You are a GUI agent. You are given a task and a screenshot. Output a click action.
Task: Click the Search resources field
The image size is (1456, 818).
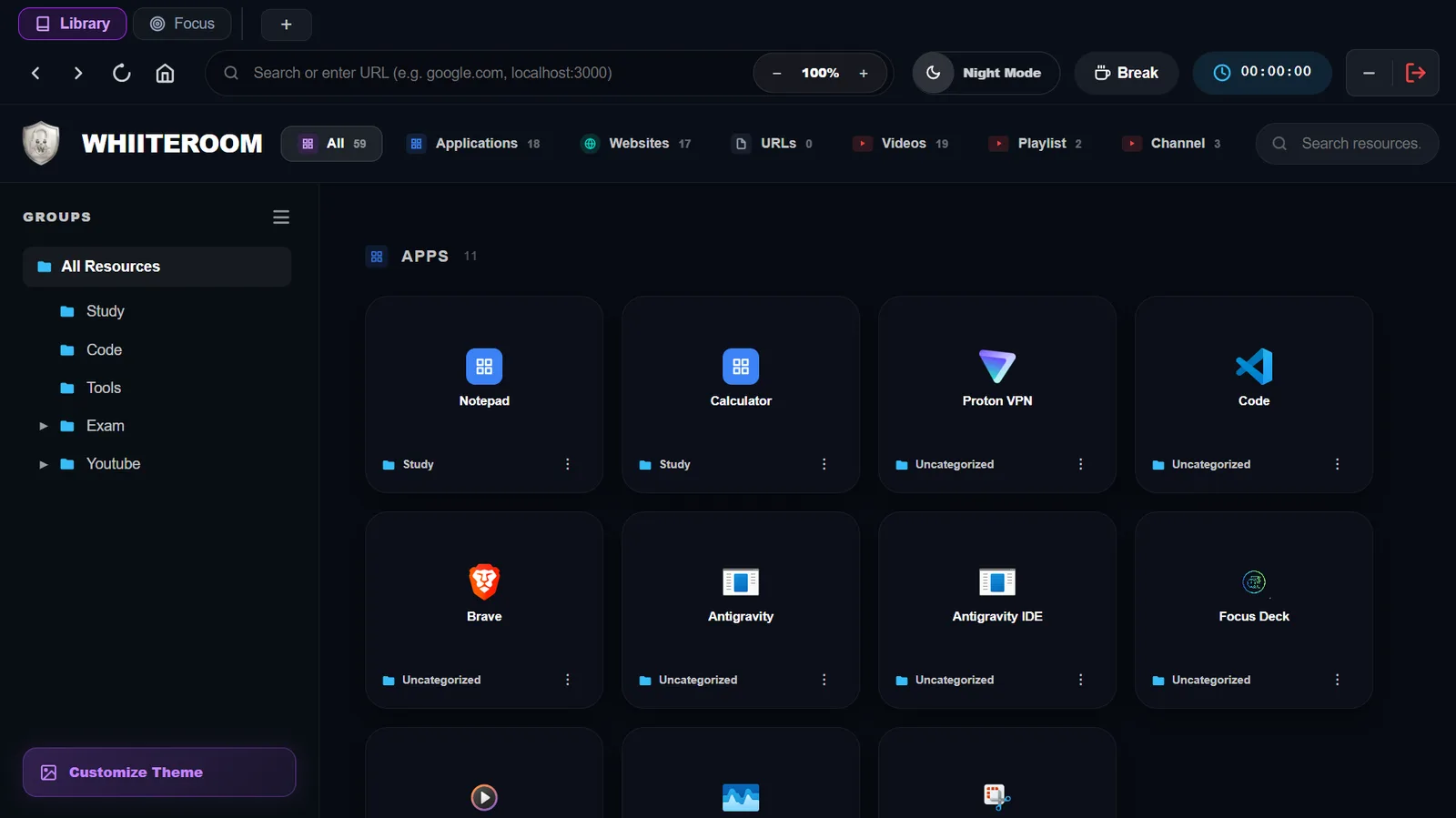tap(1348, 144)
